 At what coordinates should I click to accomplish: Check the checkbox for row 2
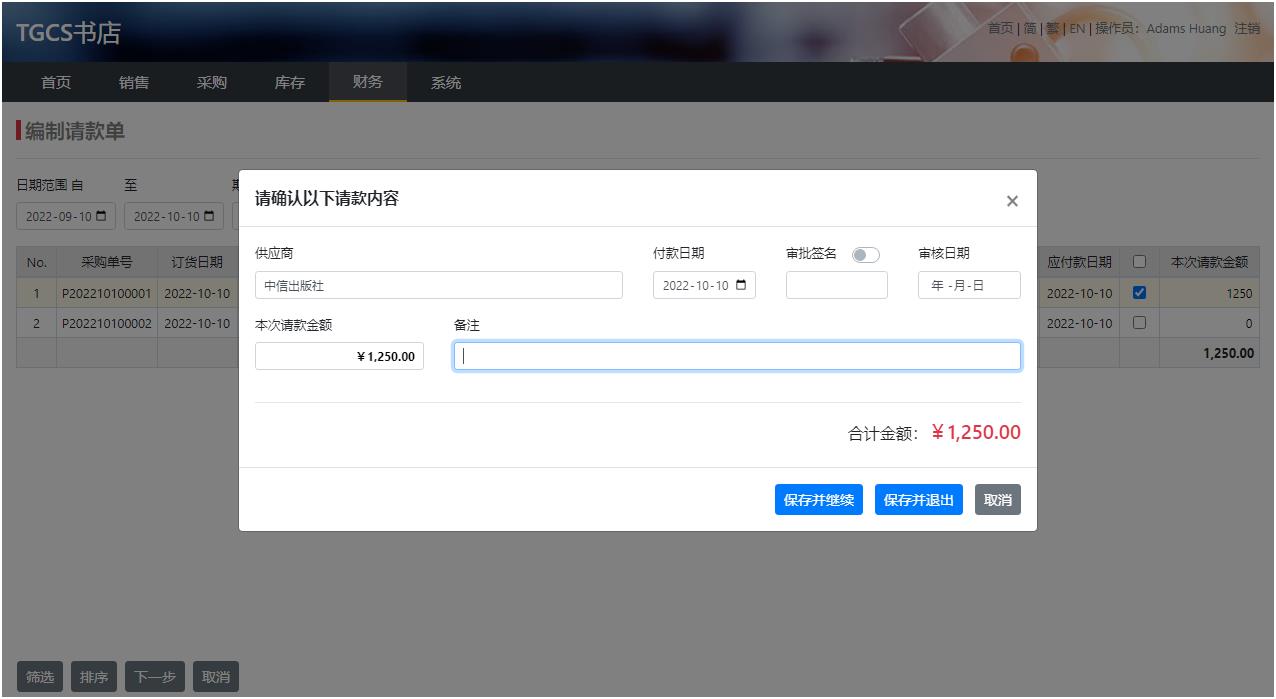click(x=1139, y=324)
